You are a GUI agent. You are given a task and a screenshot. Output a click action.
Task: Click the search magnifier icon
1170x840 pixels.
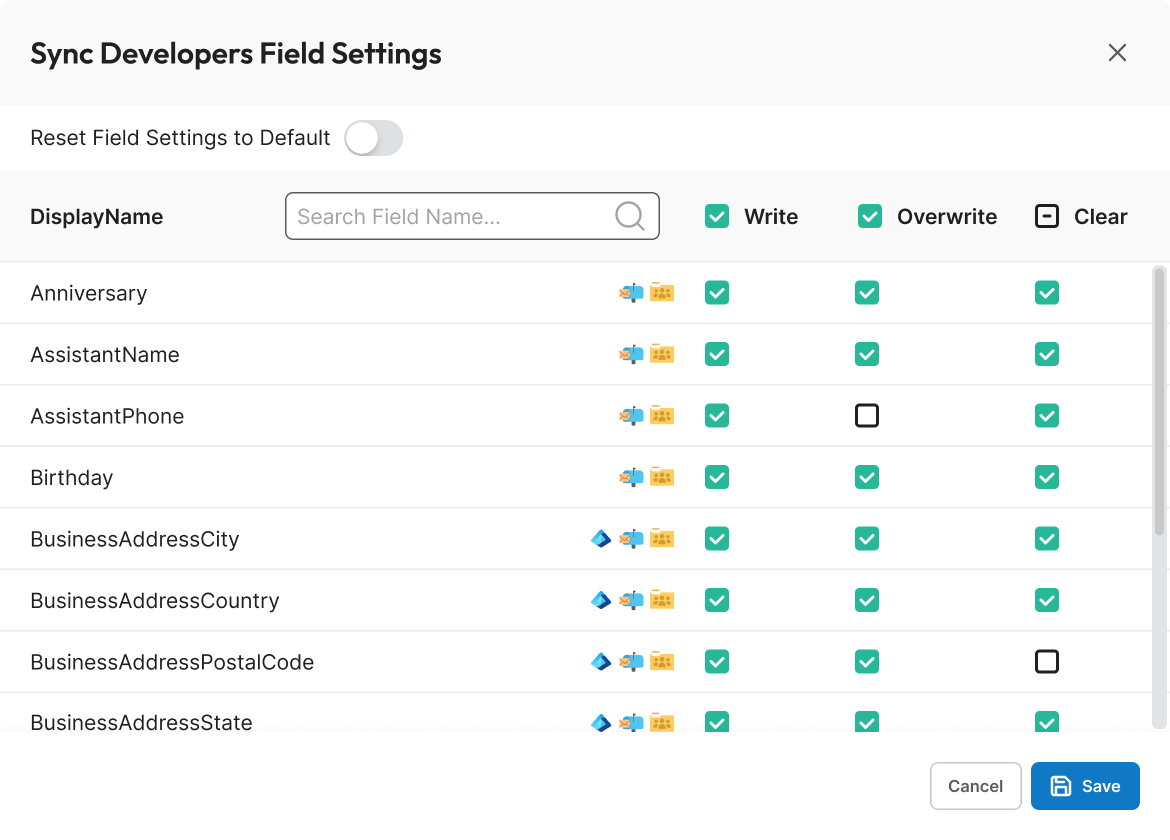click(x=630, y=216)
